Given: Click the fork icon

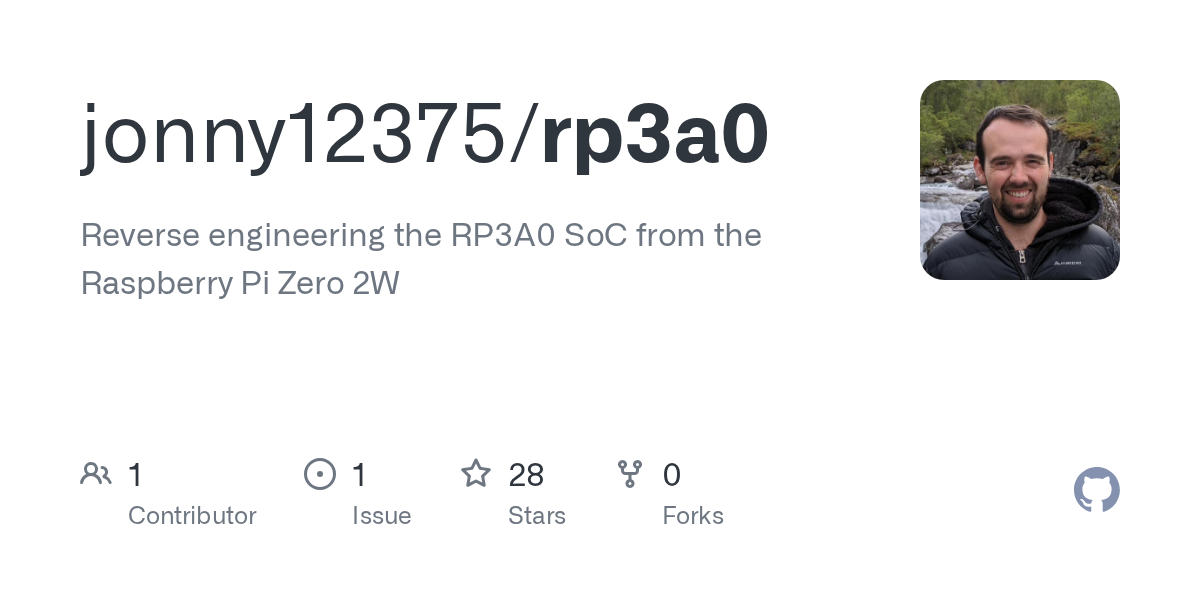Looking at the screenshot, I should 630,474.
